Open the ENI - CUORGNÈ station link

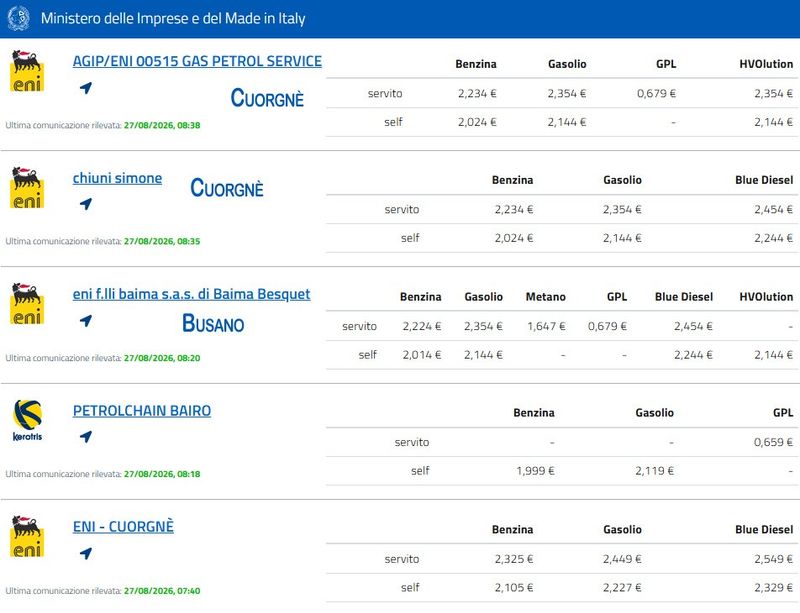(x=123, y=527)
